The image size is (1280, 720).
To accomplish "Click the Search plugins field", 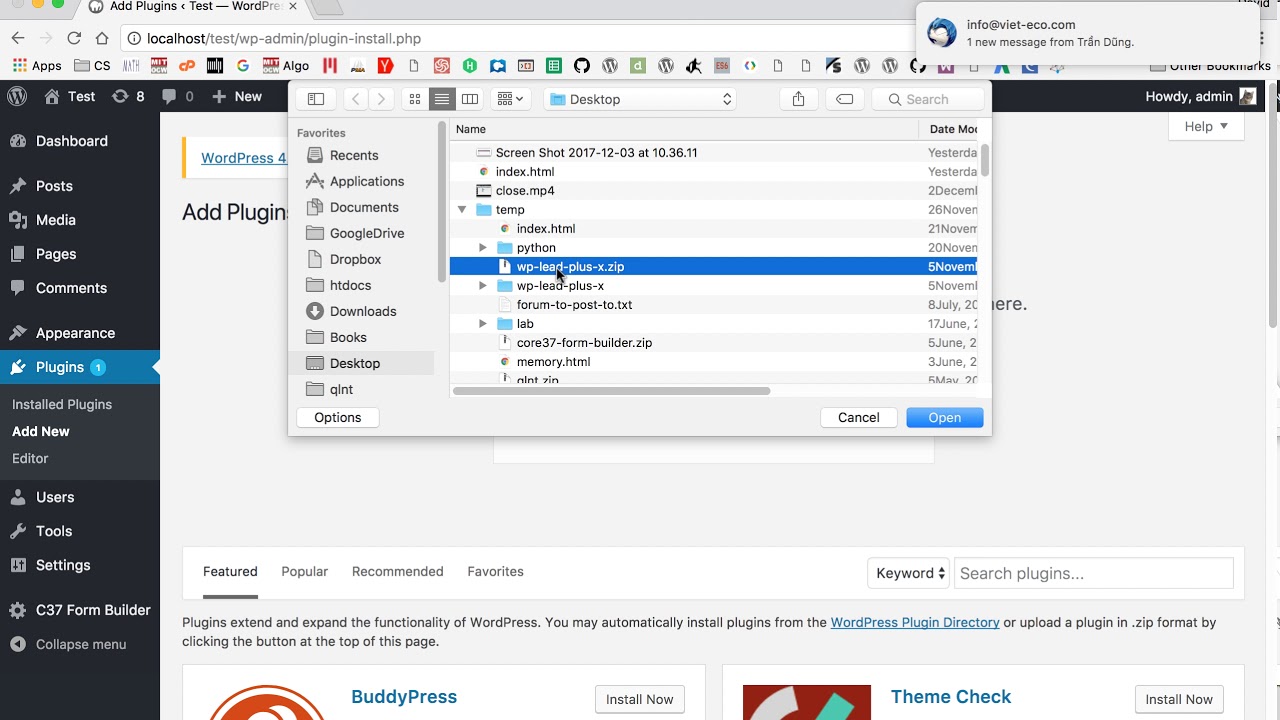I will [x=1093, y=573].
